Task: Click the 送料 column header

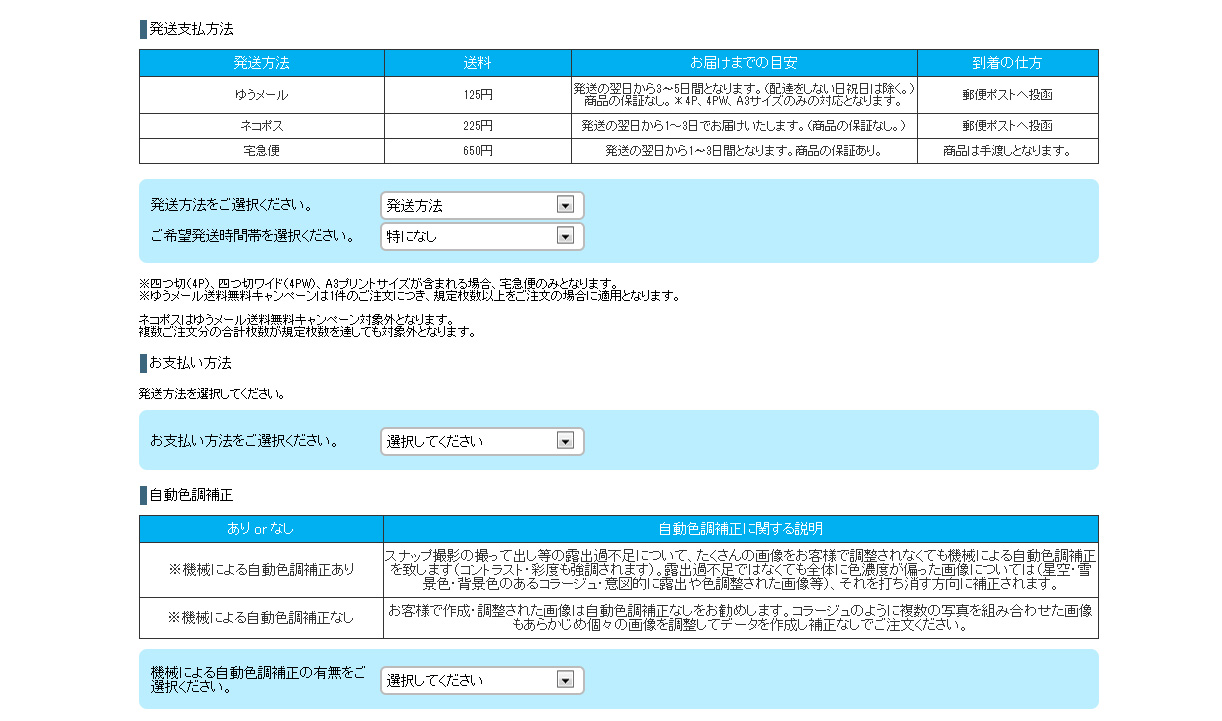Action: pyautogui.click(x=477, y=63)
